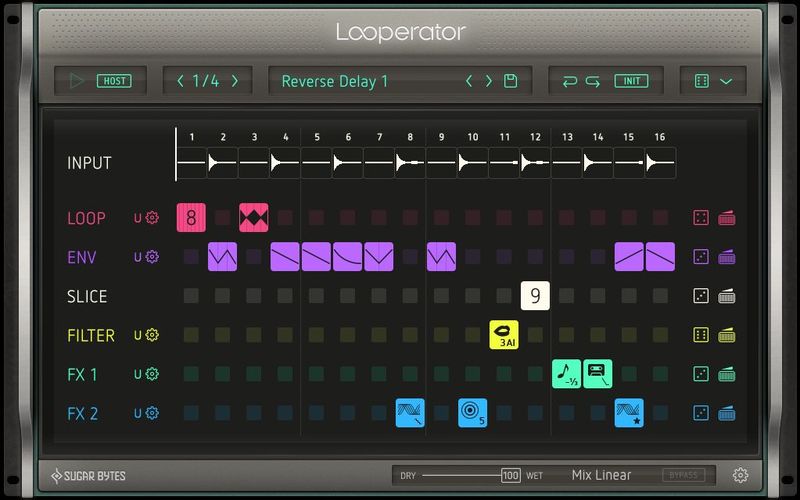Viewport: 800px width, 500px height.
Task: Decrease step length left of 1/4
Action: [180, 81]
